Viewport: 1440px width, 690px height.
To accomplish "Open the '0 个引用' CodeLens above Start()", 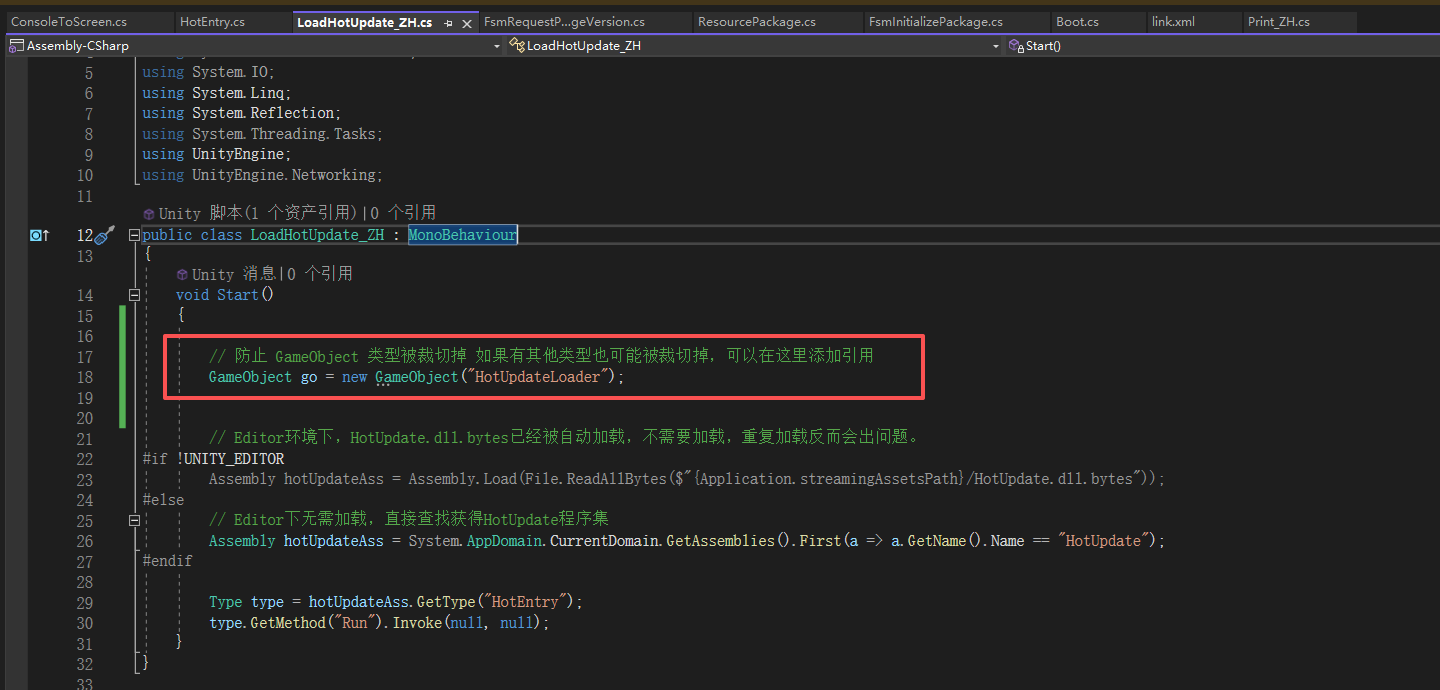I will point(320,274).
